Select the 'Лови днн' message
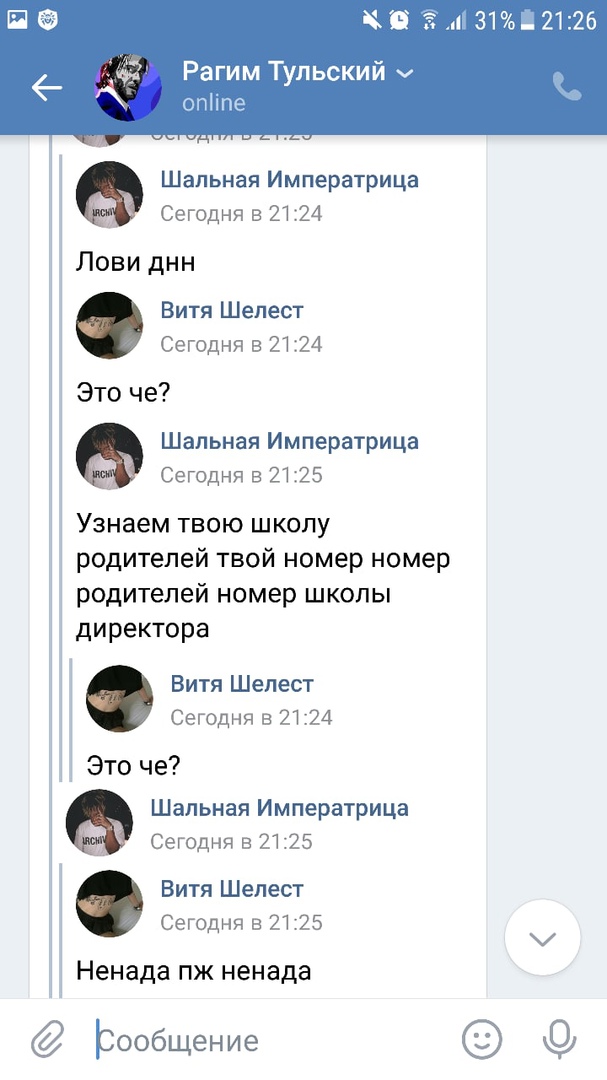Image resolution: width=607 pixels, height=1080 pixels. pyautogui.click(x=136, y=263)
